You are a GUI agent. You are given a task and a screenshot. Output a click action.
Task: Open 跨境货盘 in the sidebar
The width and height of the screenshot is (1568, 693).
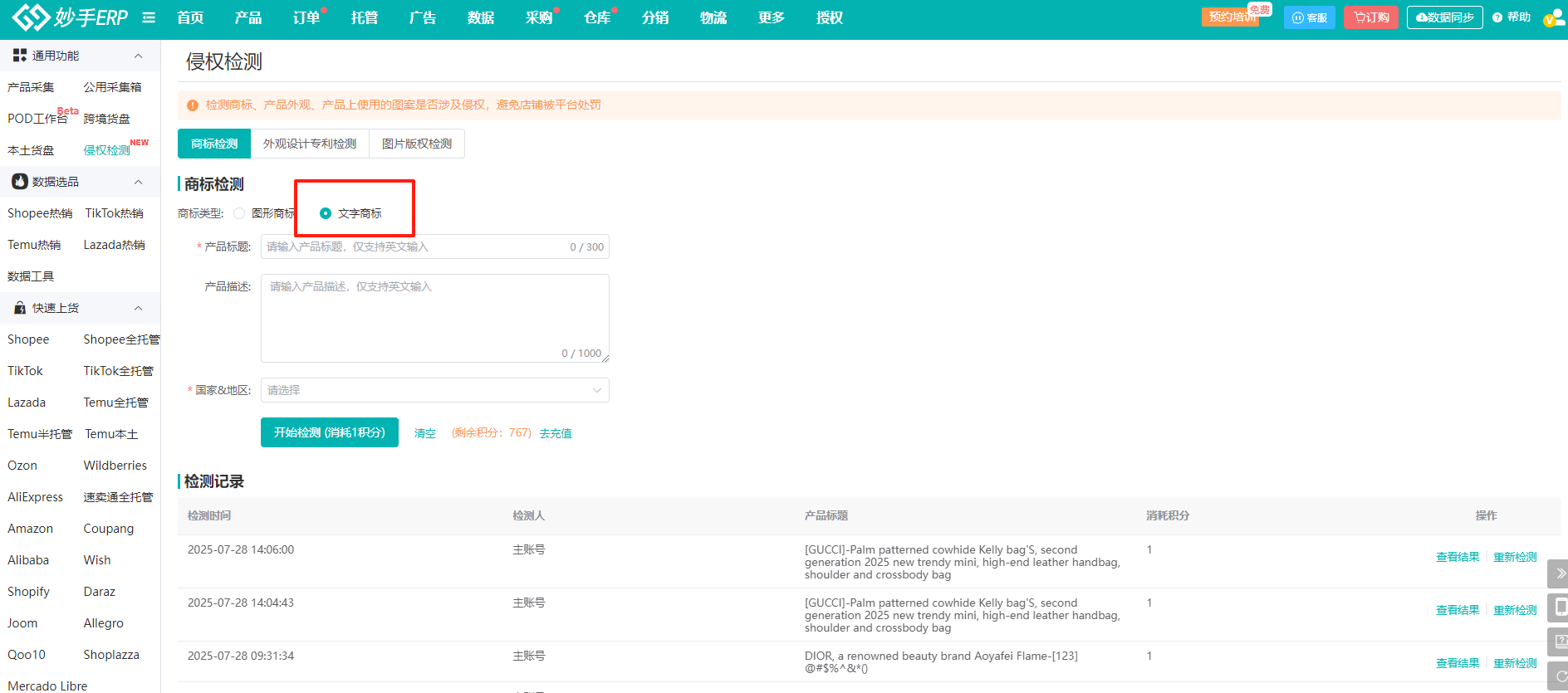(106, 119)
